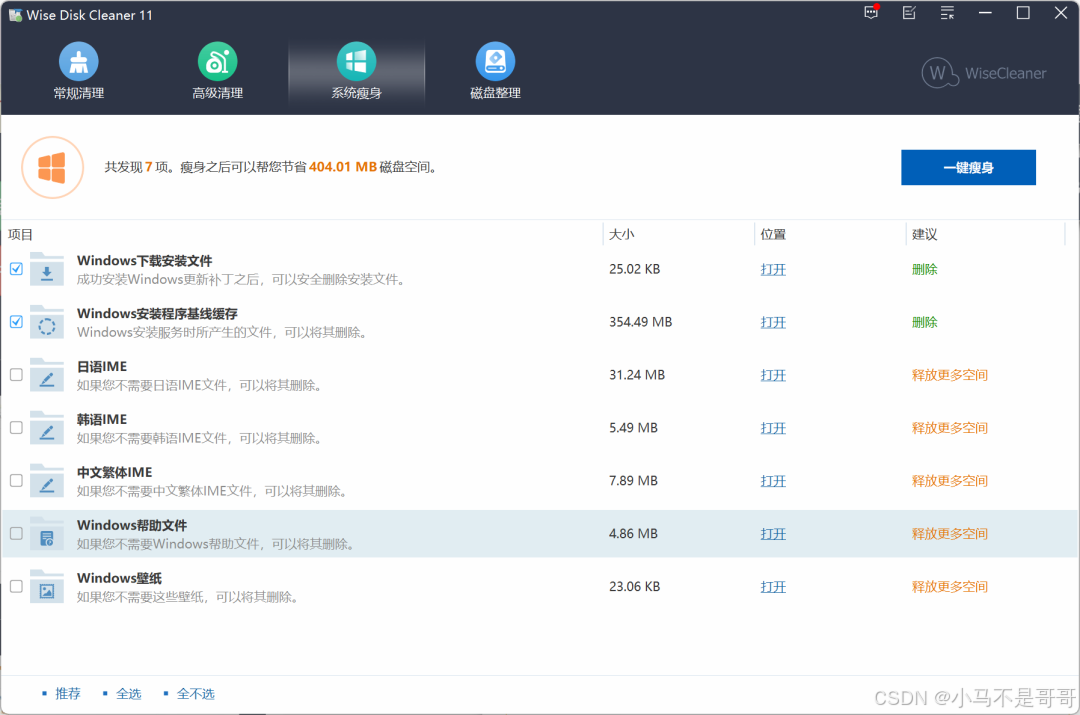
Task: Click the download folder icon for Windows下载安装文件
Action: (47, 269)
